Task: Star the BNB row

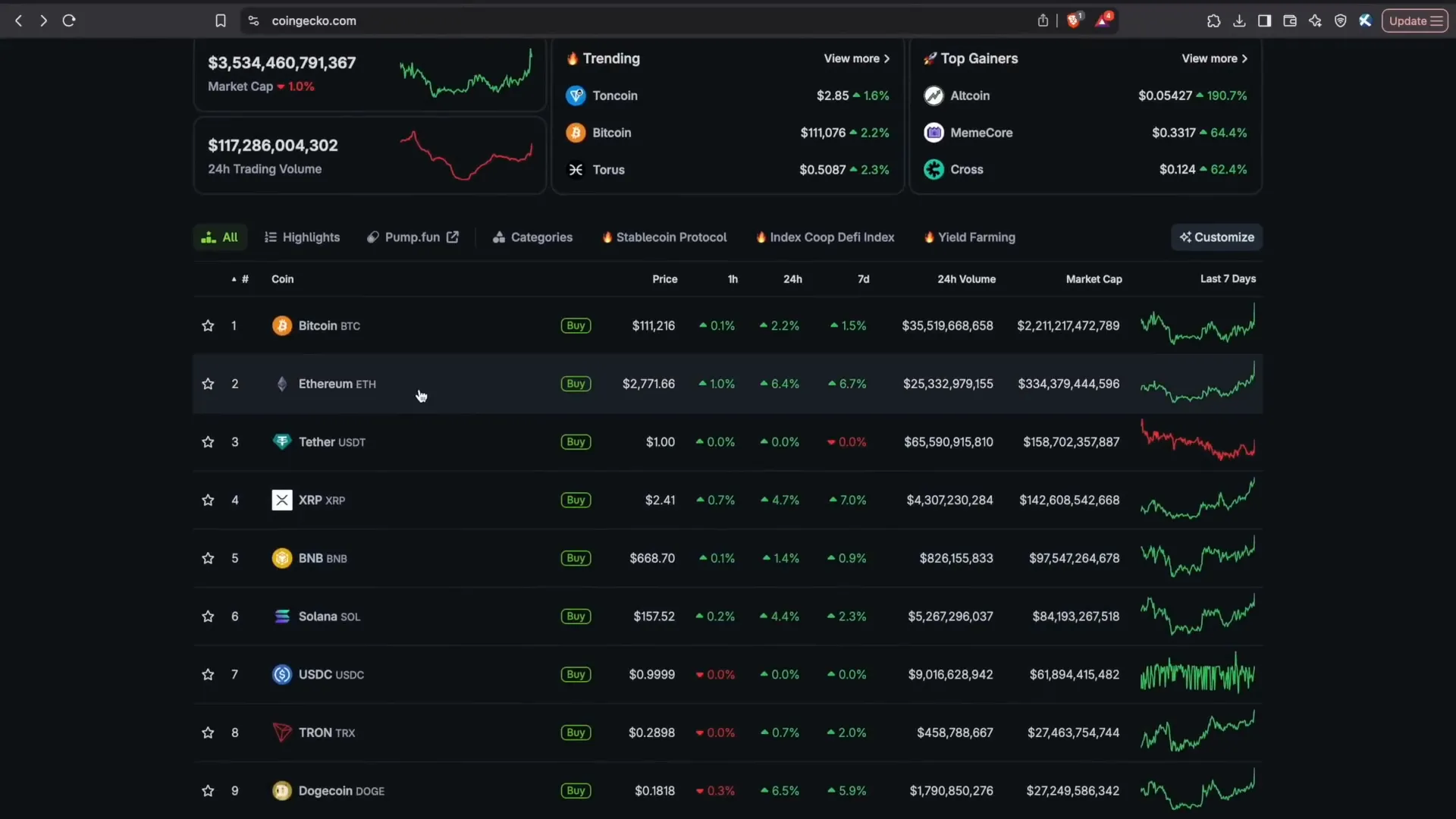Action: pos(208,558)
